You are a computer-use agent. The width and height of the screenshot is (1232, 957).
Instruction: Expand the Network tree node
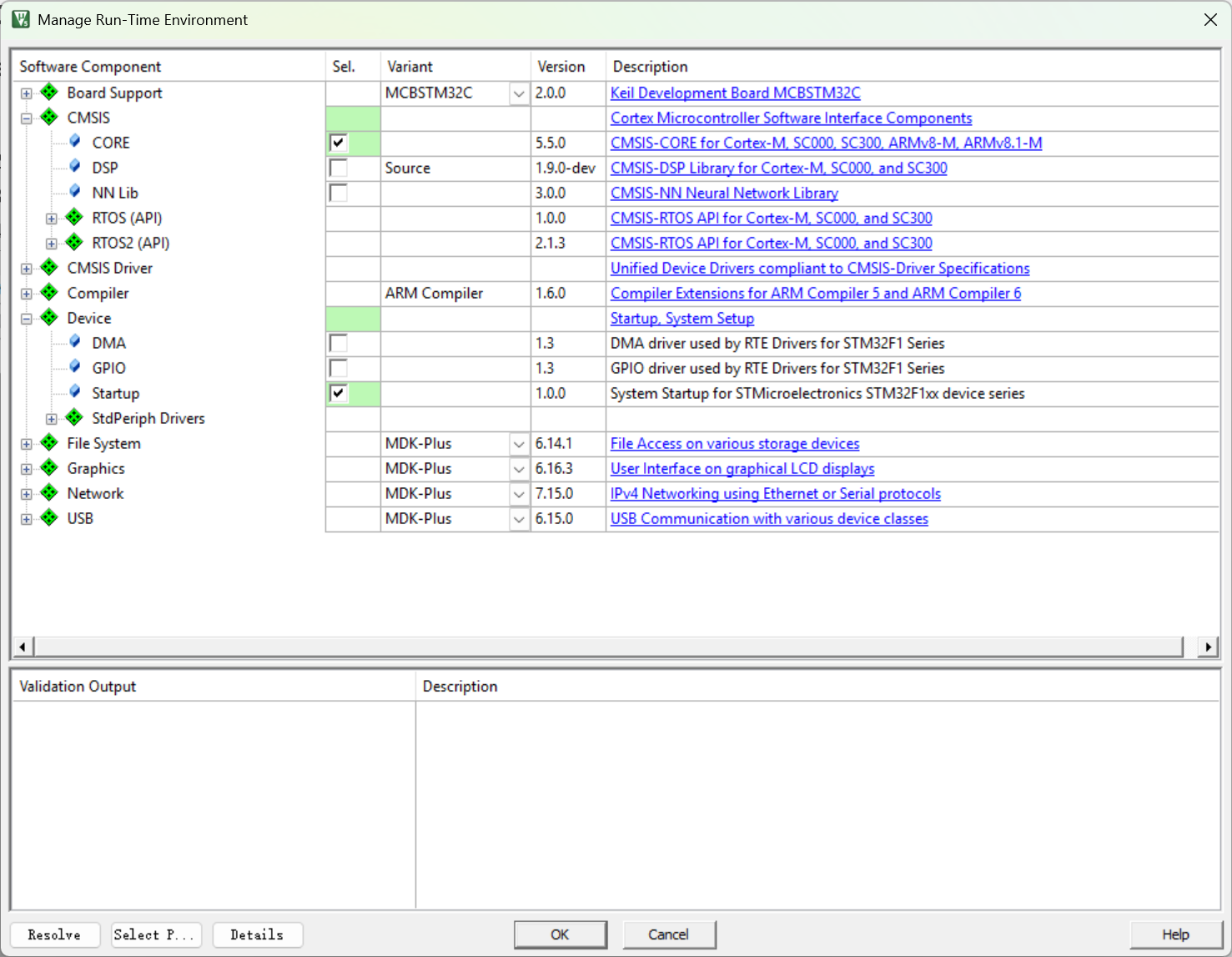pyautogui.click(x=27, y=494)
